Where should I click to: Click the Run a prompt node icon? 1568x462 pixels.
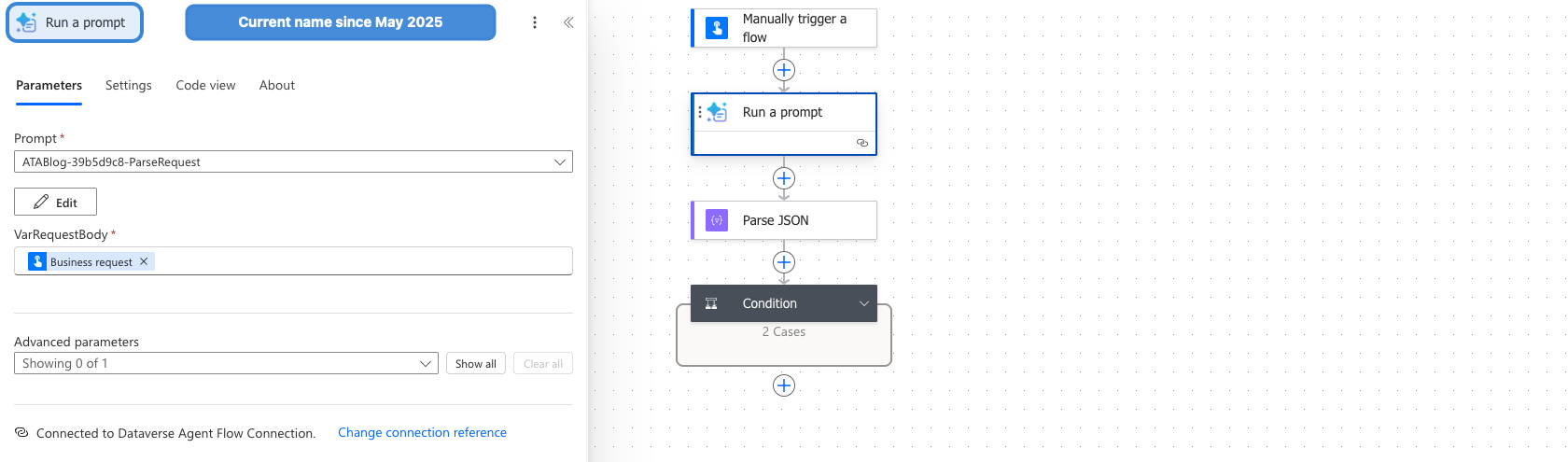tap(717, 112)
